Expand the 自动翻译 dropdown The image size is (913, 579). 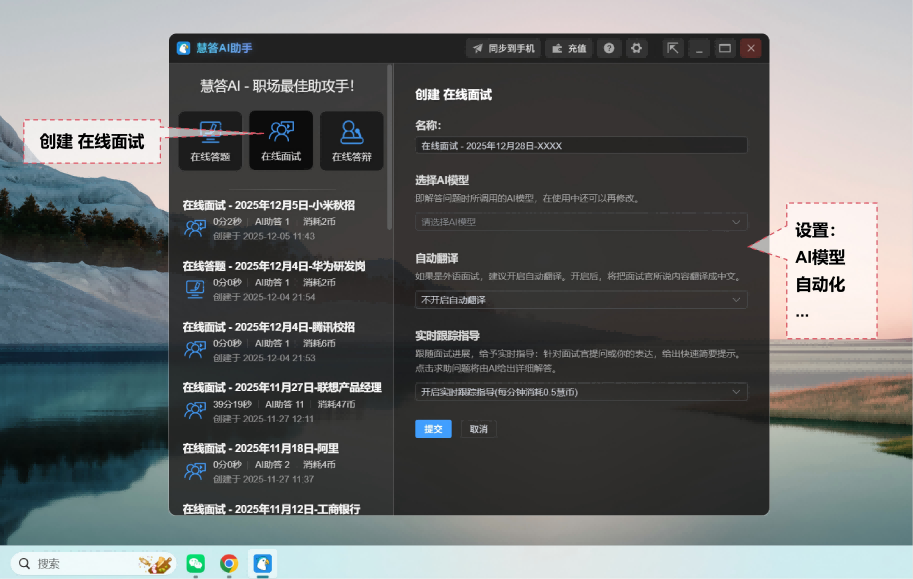click(x=581, y=300)
